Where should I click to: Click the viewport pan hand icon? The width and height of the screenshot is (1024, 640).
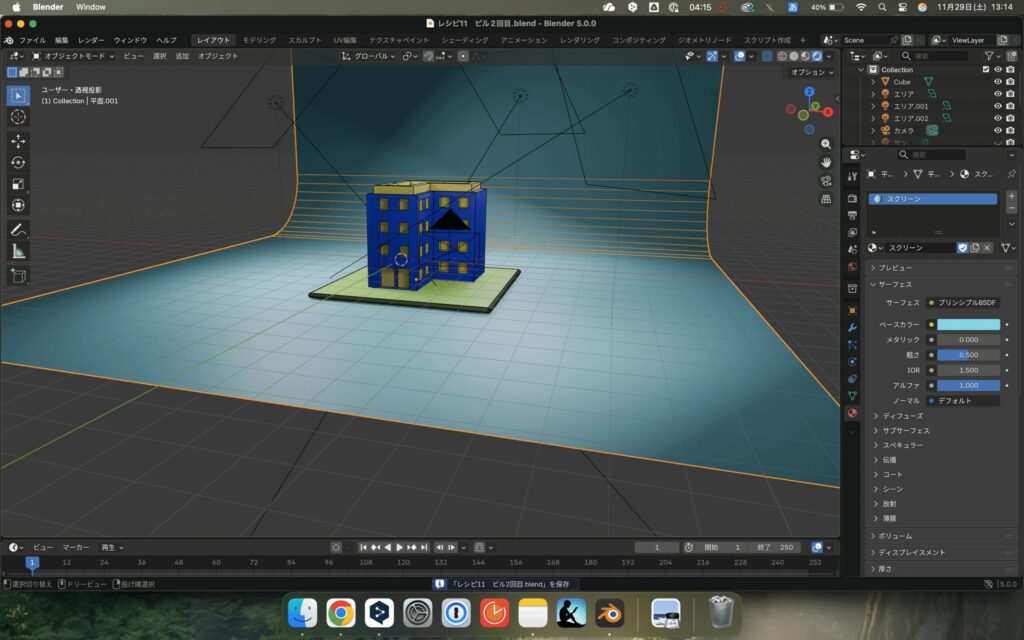coord(826,163)
